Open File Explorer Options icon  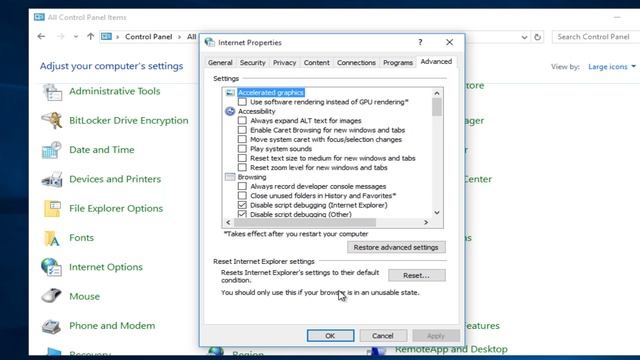coord(52,209)
